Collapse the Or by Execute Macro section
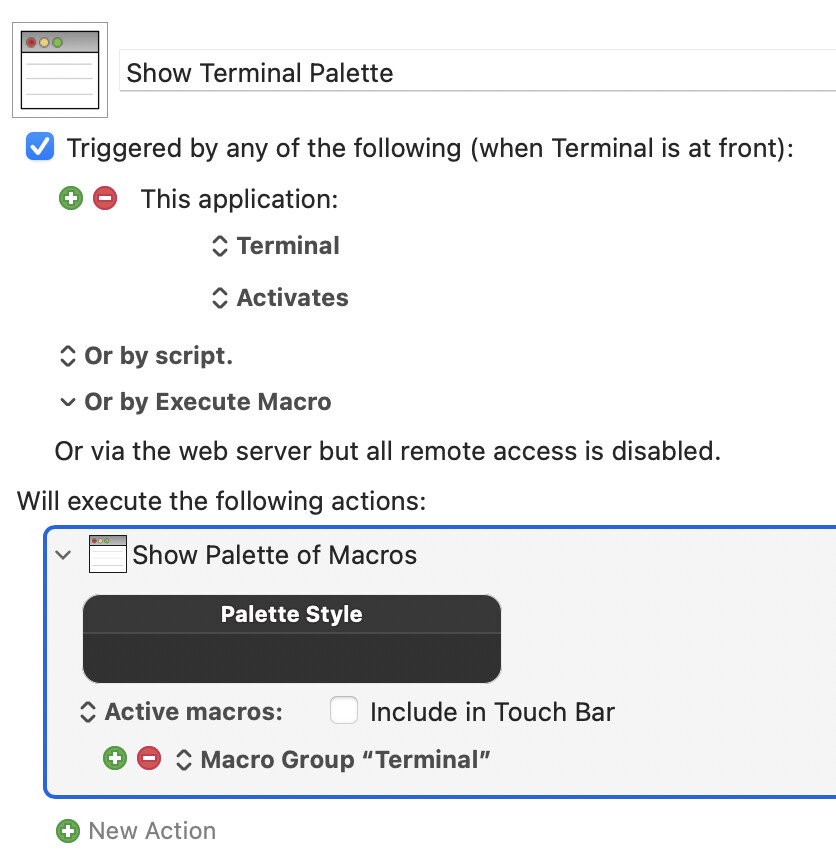The width and height of the screenshot is (836, 862). click(67, 402)
